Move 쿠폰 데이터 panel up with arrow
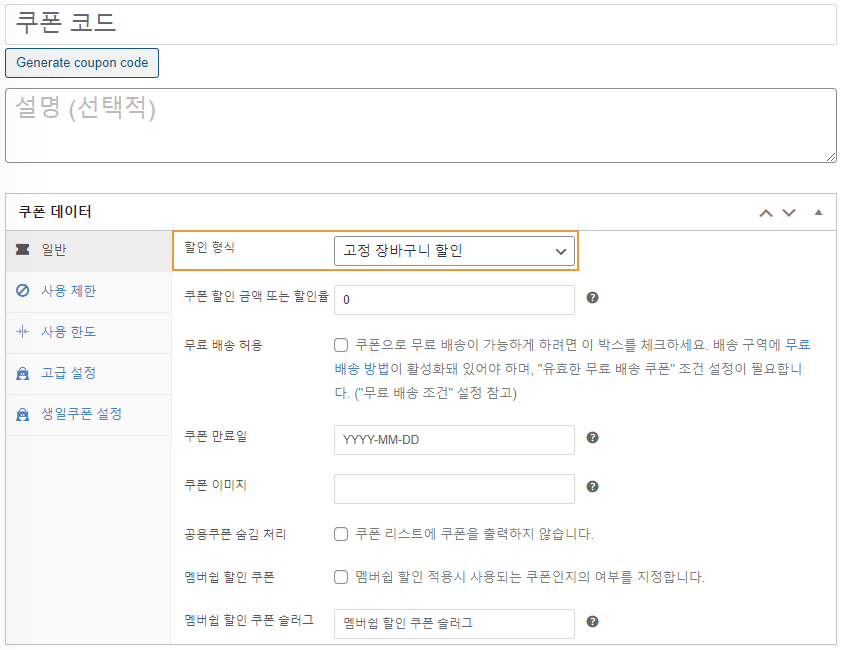The width and height of the screenshot is (842, 650). 766,213
